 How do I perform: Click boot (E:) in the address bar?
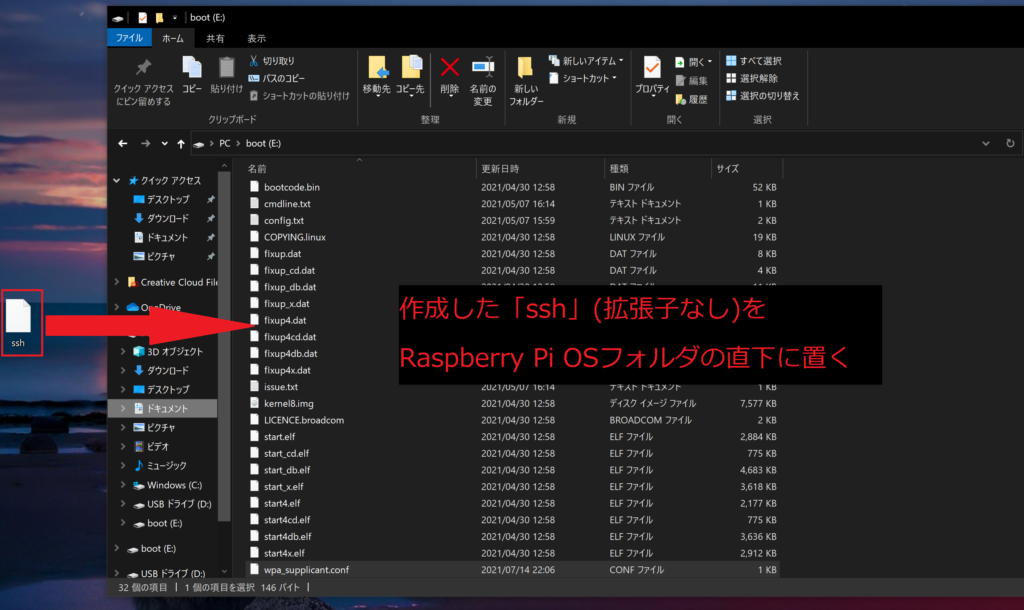pyautogui.click(x=263, y=144)
